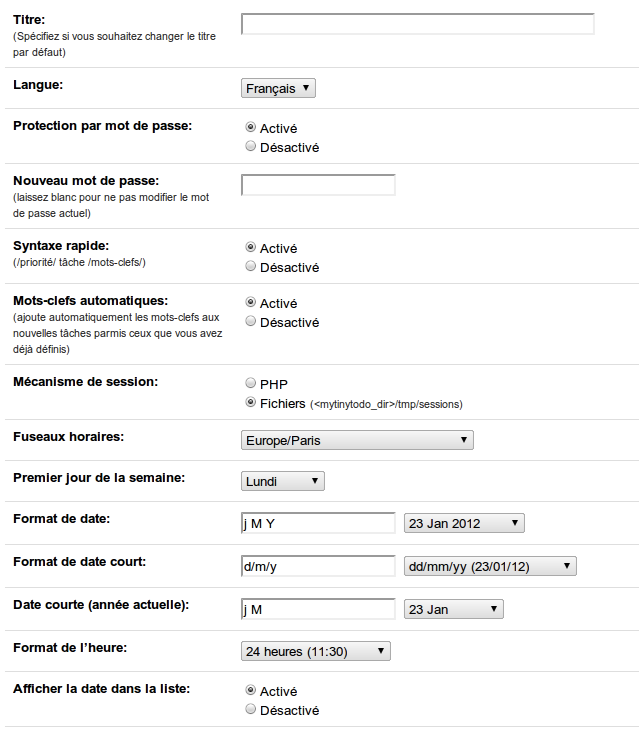Disable Syntaxe rapide with Désactivé option
The height and width of the screenshot is (733, 639).
[x=251, y=267]
